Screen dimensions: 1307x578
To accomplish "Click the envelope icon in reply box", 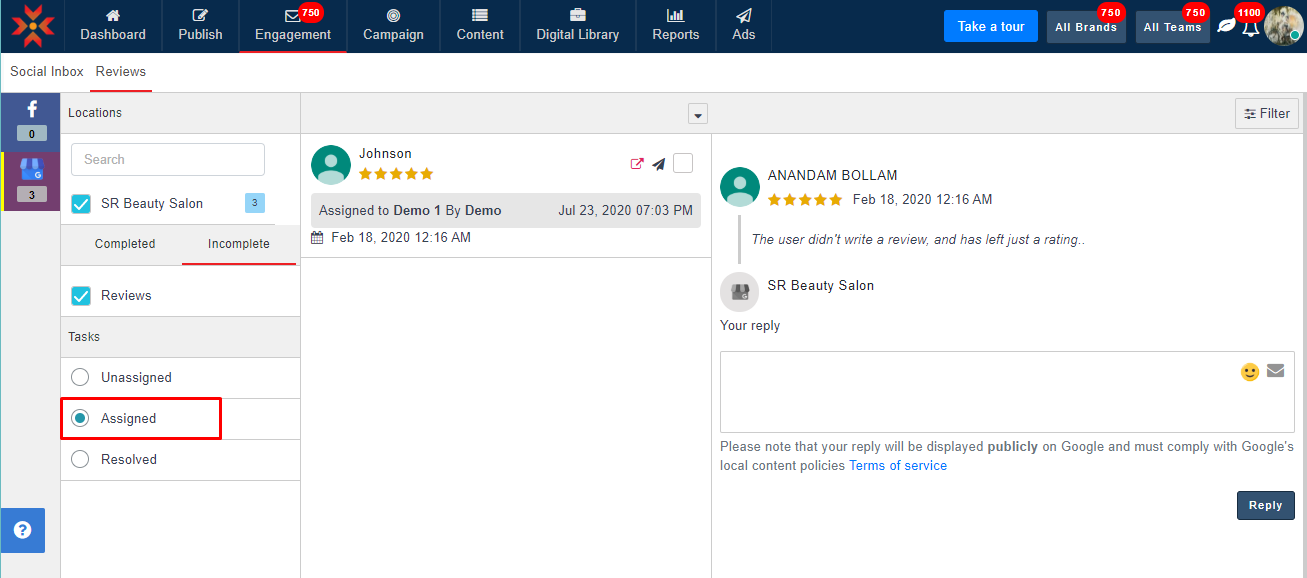I will (1275, 371).
